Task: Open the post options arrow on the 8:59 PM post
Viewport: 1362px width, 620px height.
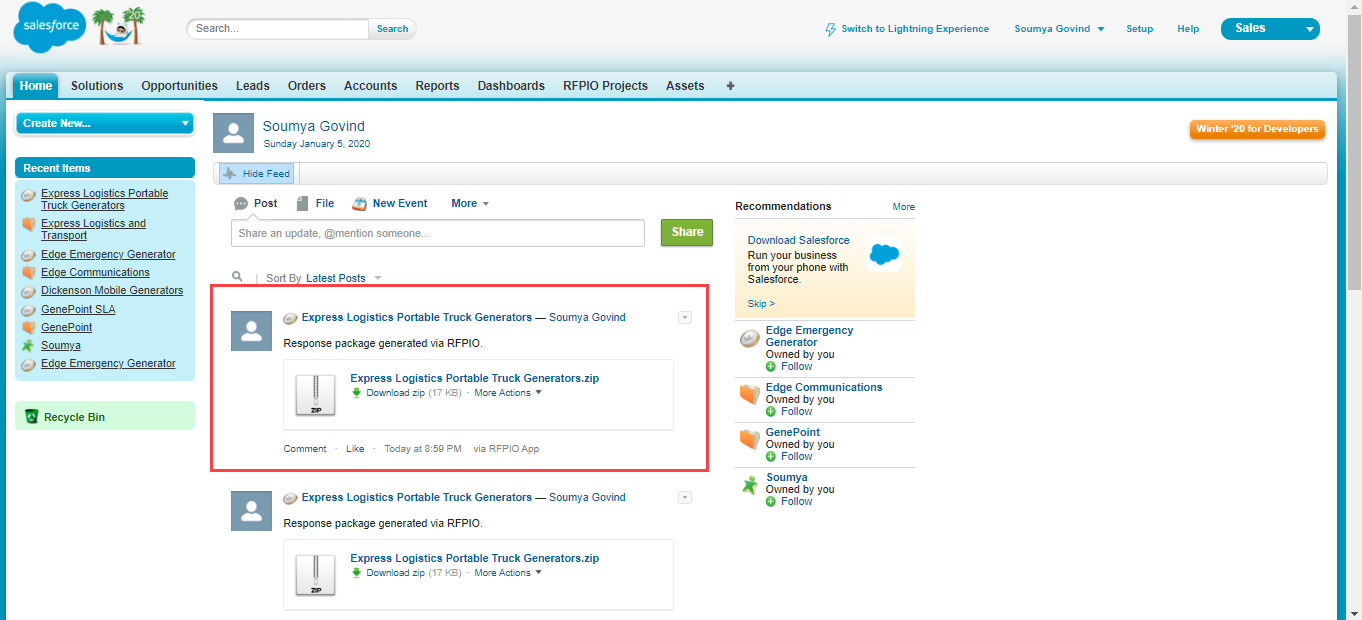Action: (x=685, y=318)
